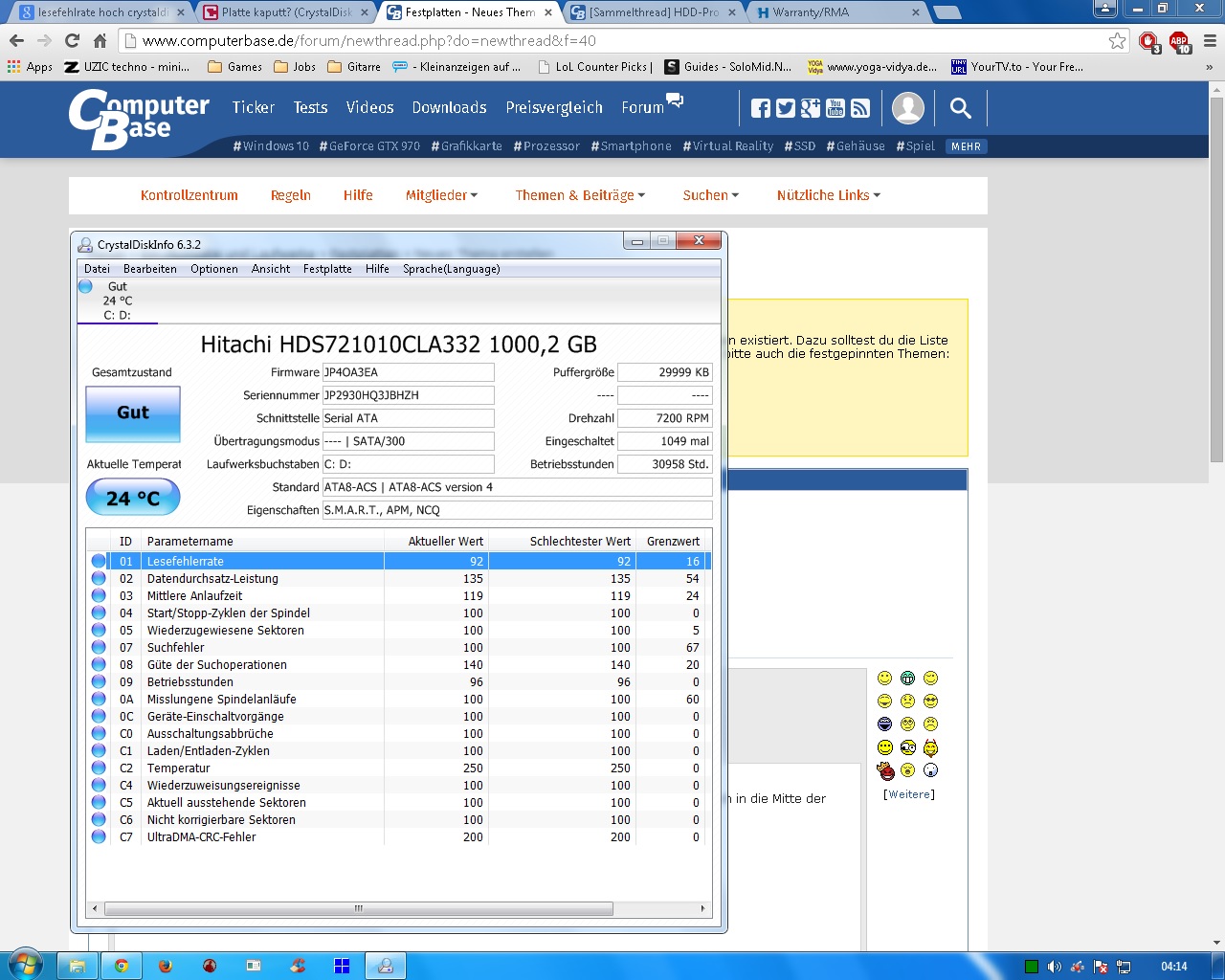1225x980 pixels.
Task: Click the Windows Start button
Action: (x=25, y=965)
